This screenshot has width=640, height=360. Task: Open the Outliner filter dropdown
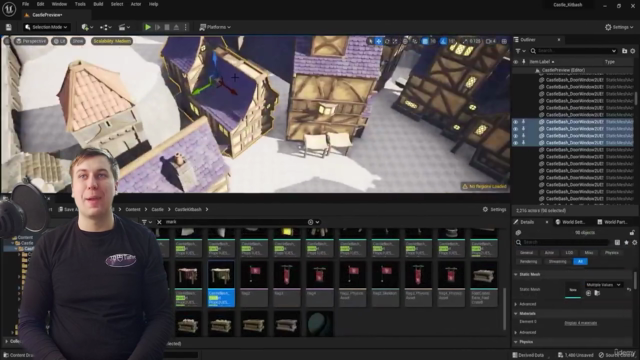pyautogui.click(x=520, y=51)
